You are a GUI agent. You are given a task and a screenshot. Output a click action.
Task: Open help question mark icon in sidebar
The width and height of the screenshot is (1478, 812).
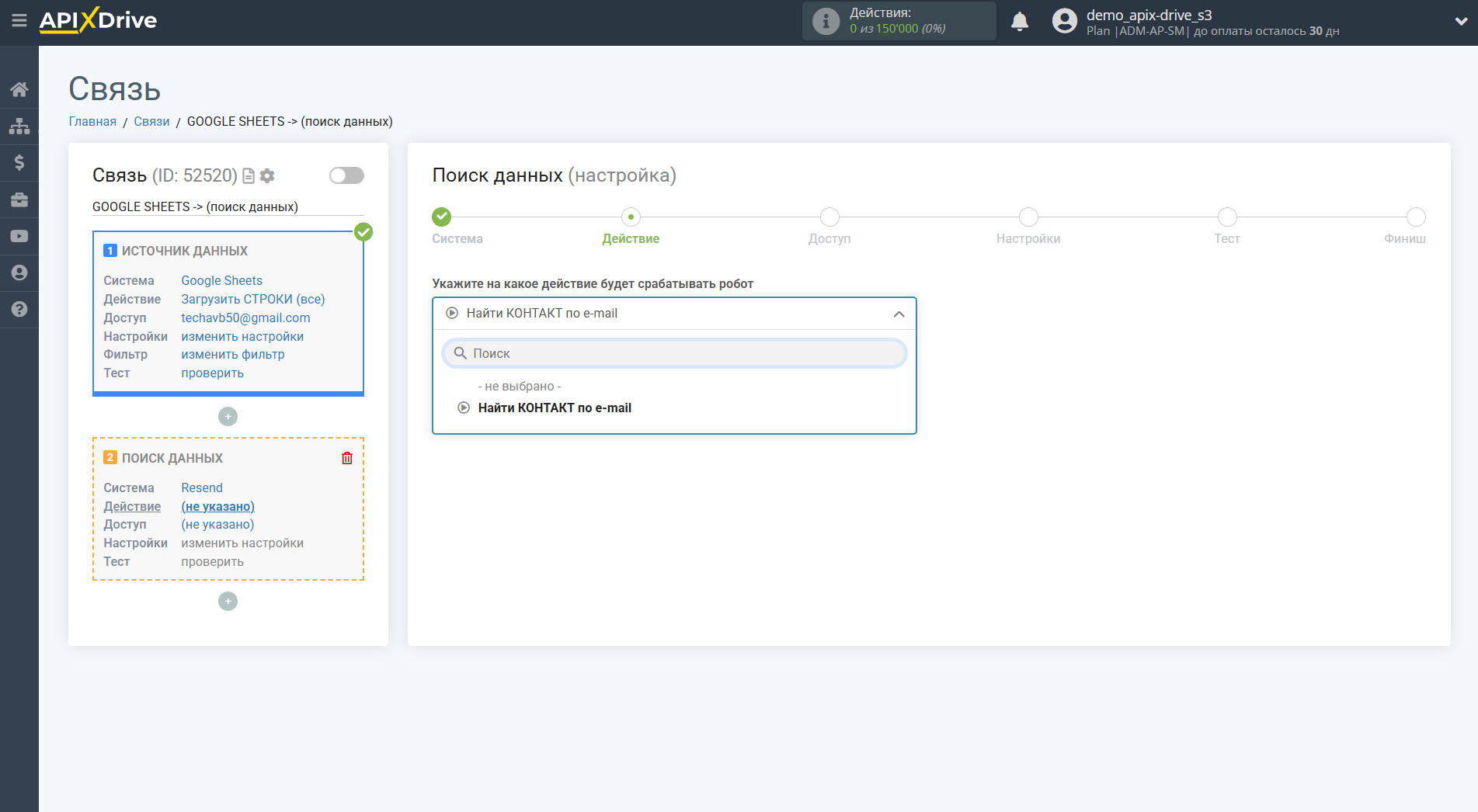pos(19,309)
